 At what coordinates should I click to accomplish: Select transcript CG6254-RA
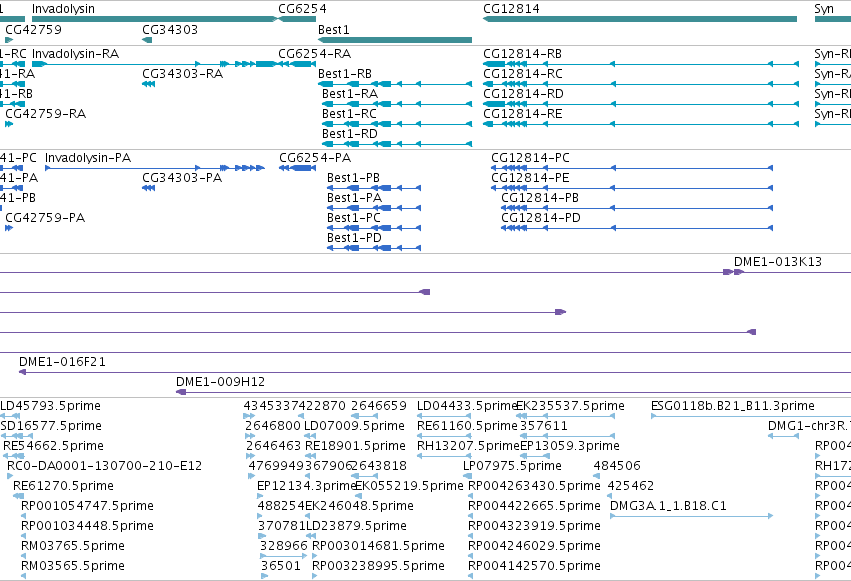click(x=297, y=64)
